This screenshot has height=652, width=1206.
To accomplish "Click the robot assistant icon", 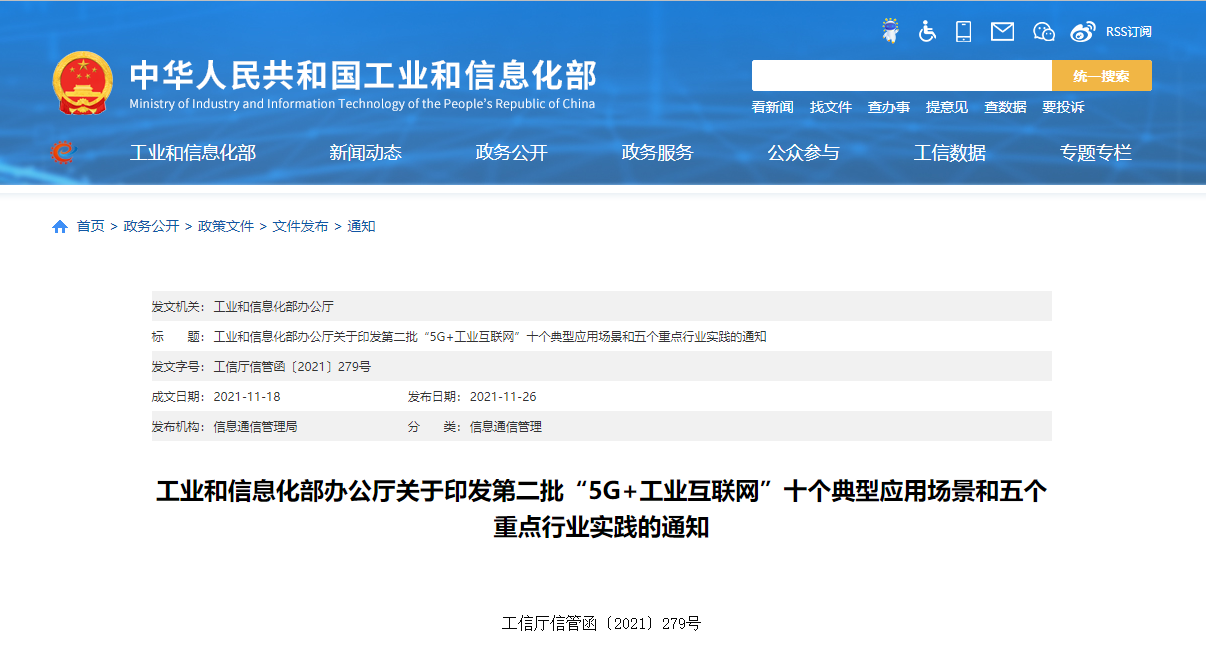I will (x=889, y=31).
